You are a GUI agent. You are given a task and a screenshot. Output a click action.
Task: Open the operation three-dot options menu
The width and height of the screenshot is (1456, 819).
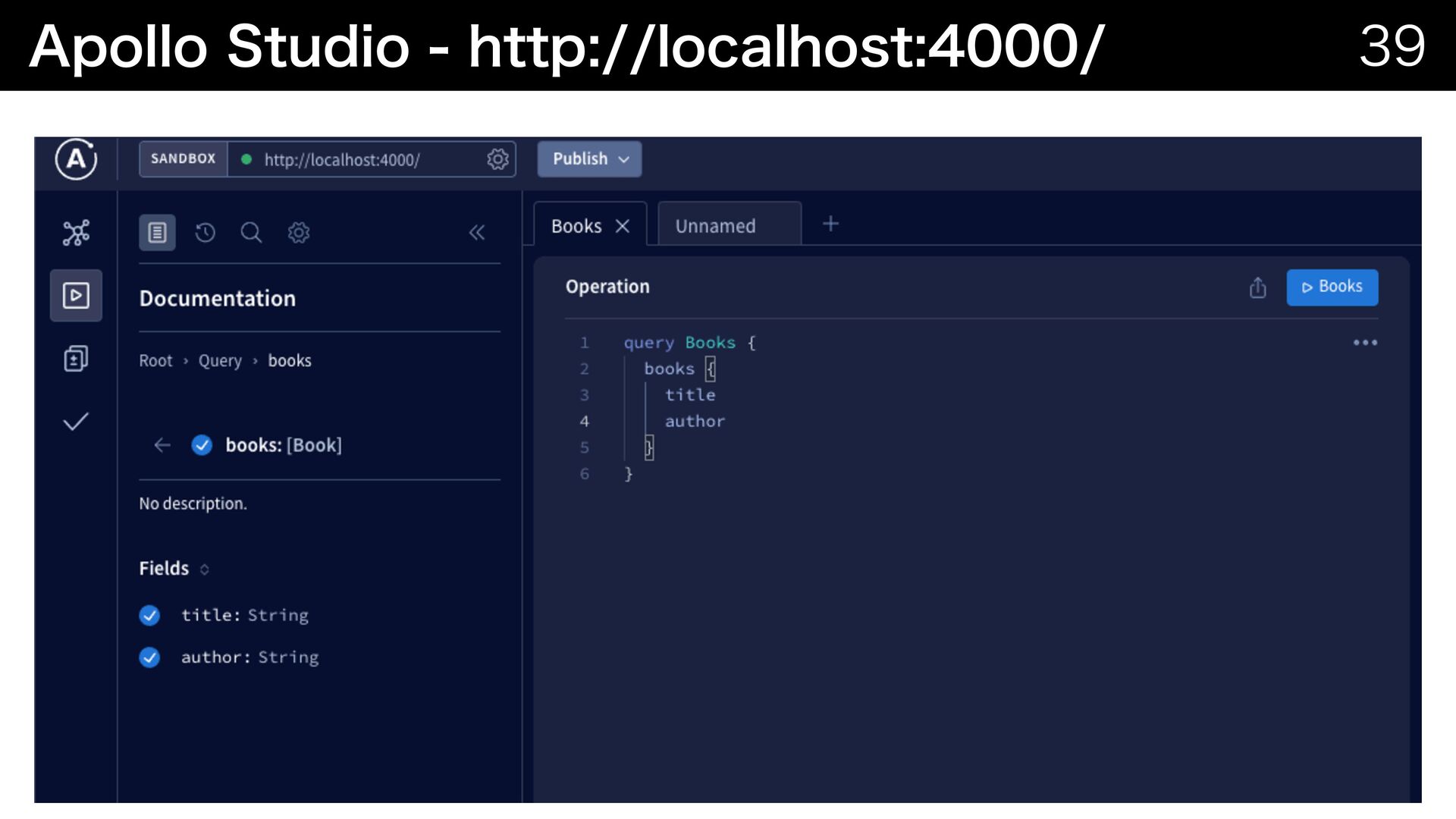(1365, 343)
